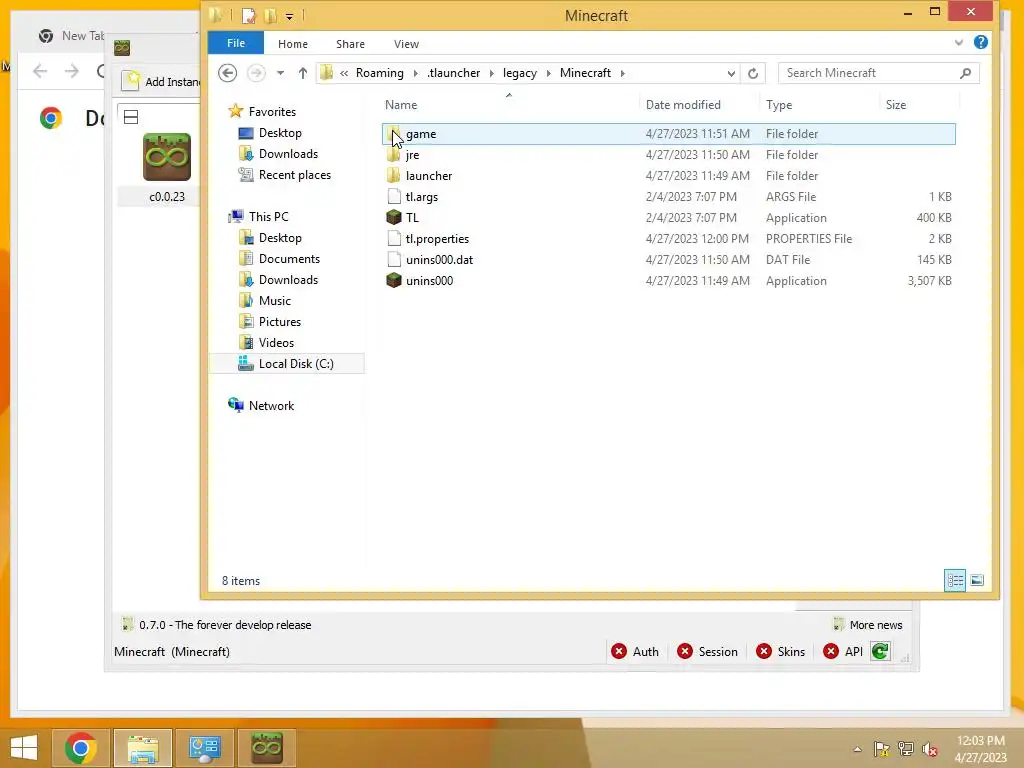
Task: Click the c0.0.23 instance icon in launcher
Action: pyautogui.click(x=167, y=157)
